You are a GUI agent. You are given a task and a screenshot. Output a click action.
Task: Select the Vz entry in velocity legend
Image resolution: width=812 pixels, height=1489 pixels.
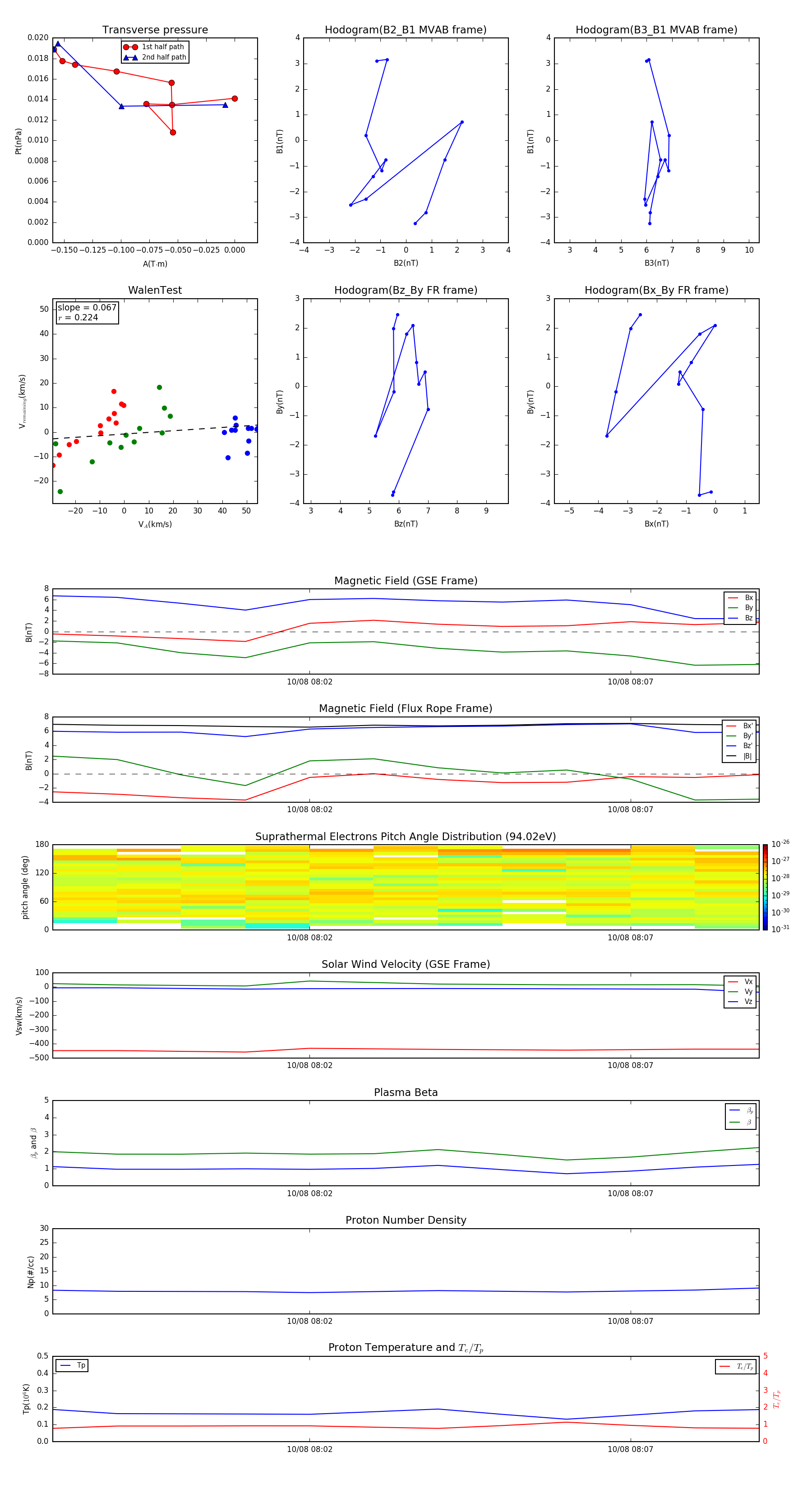point(740,1002)
